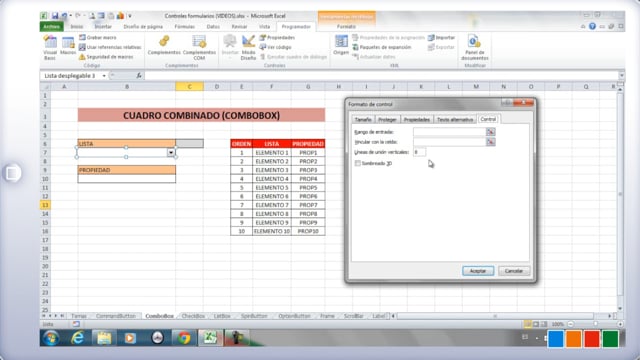Start recording with Grabar macro
This screenshot has width=640, height=360.
(98, 38)
